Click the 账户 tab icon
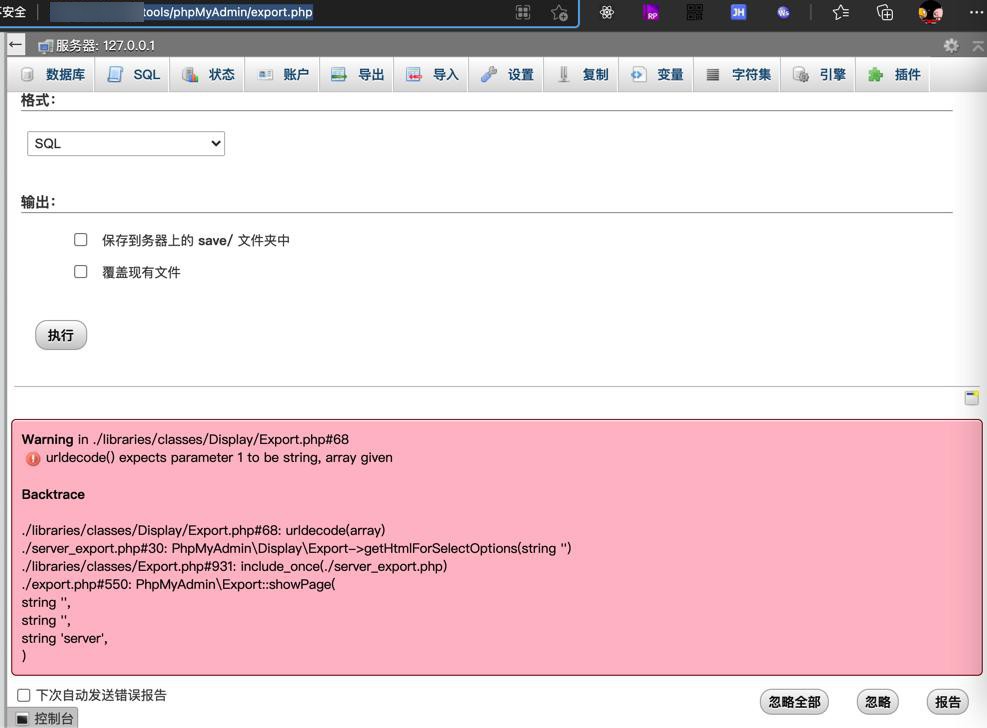 (x=265, y=74)
